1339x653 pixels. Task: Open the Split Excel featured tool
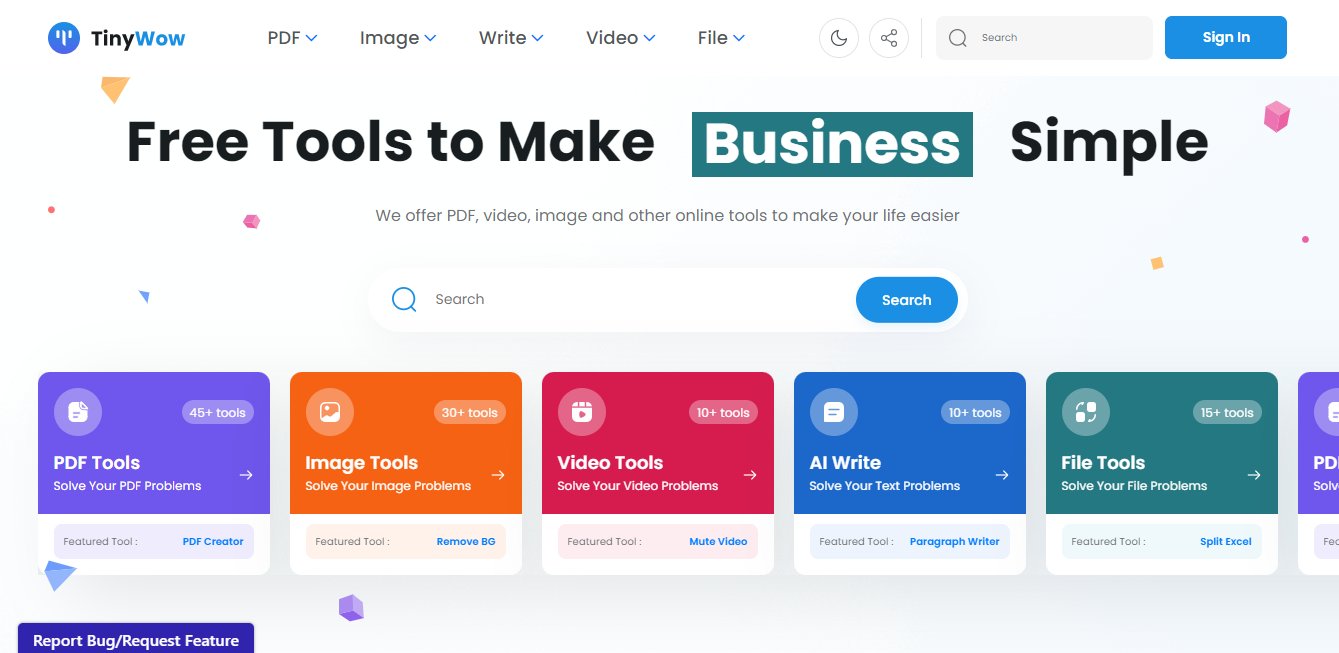pyautogui.click(x=1226, y=542)
